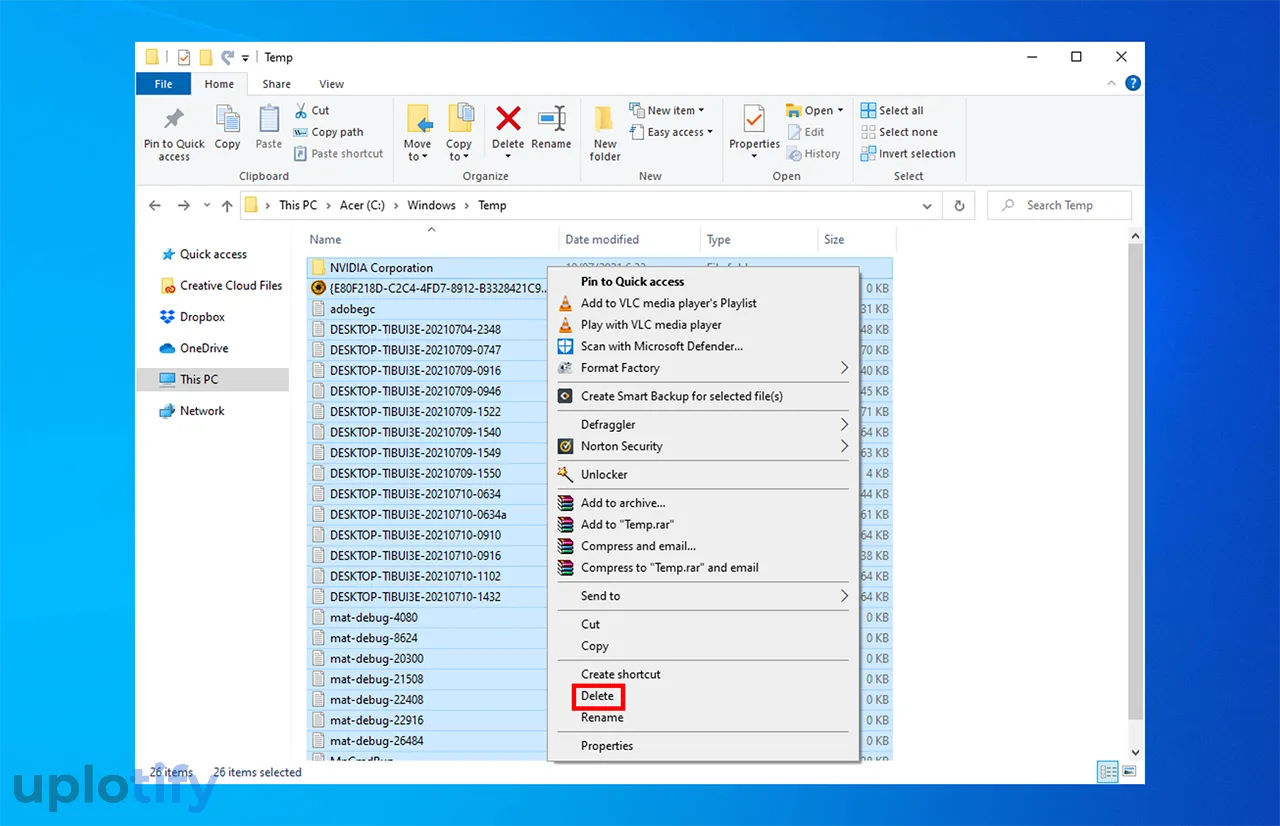Image resolution: width=1280 pixels, height=826 pixels.
Task: Click the Refresh button beside address bar
Action: pyautogui.click(x=959, y=205)
